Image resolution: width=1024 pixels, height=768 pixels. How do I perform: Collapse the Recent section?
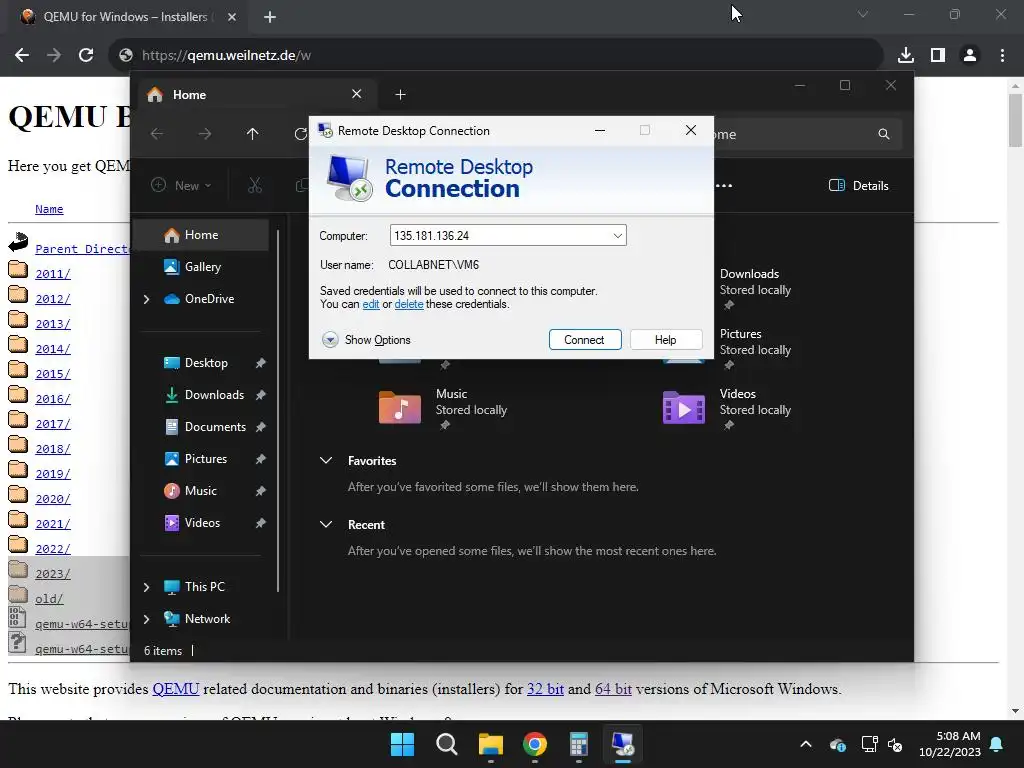(326, 524)
